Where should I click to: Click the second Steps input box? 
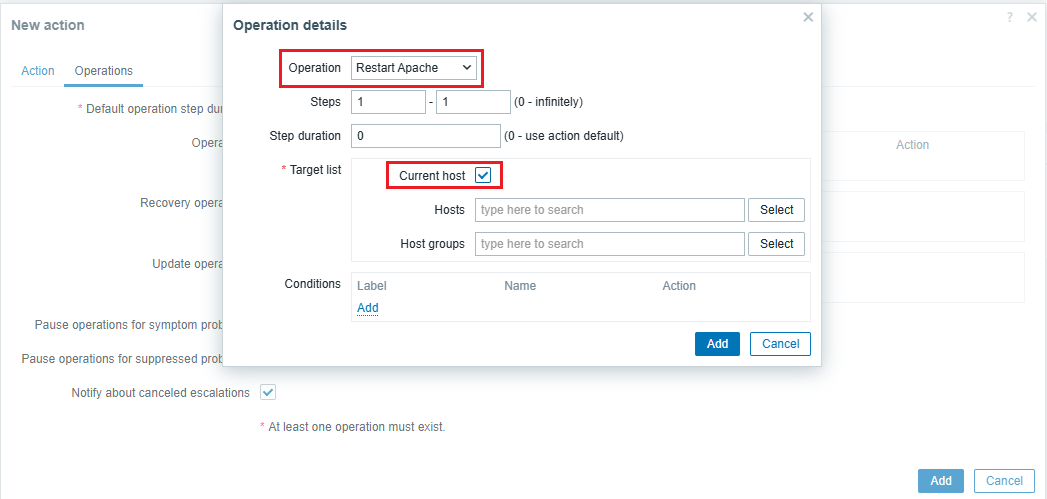click(473, 102)
